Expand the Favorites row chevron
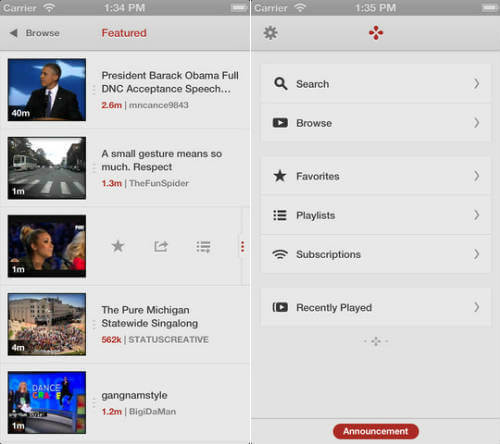This screenshot has width=500, height=444. click(477, 176)
